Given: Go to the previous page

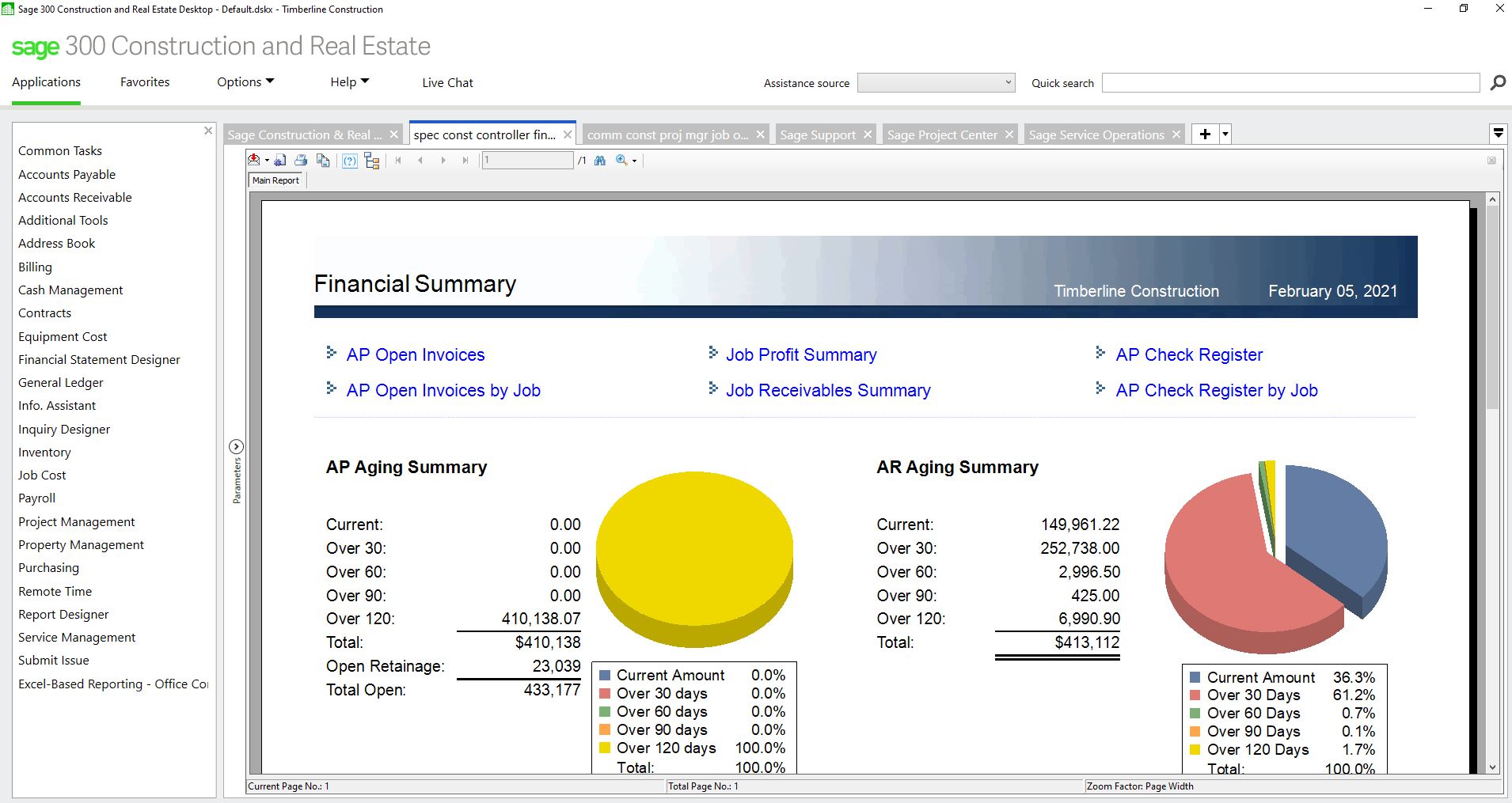Looking at the screenshot, I should point(420,161).
